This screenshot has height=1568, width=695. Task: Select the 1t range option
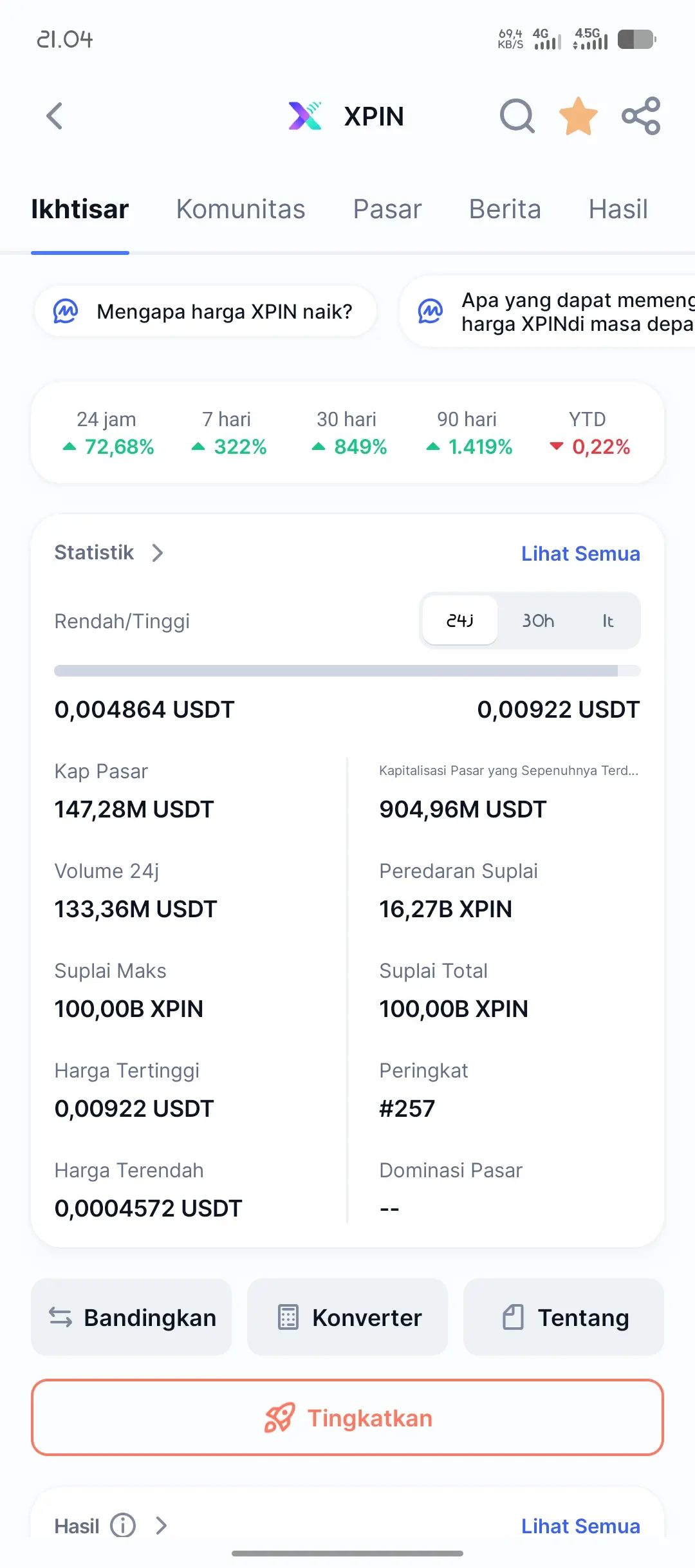(607, 621)
